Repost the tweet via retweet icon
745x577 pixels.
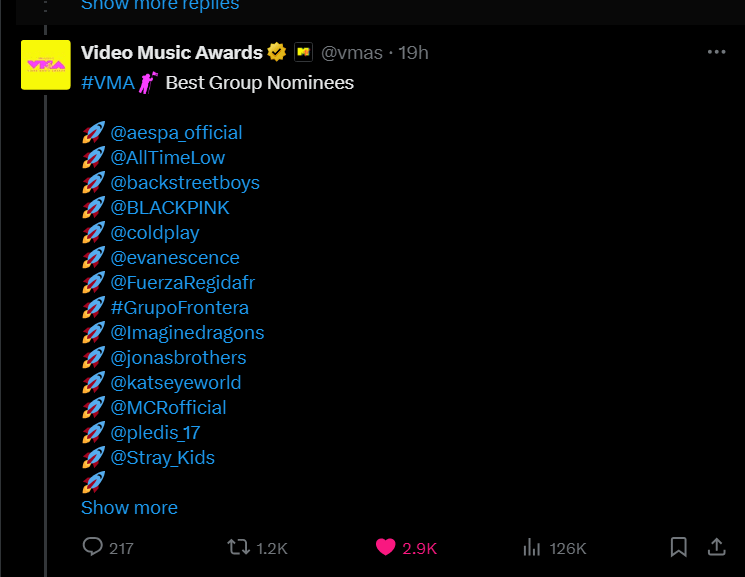click(x=239, y=547)
